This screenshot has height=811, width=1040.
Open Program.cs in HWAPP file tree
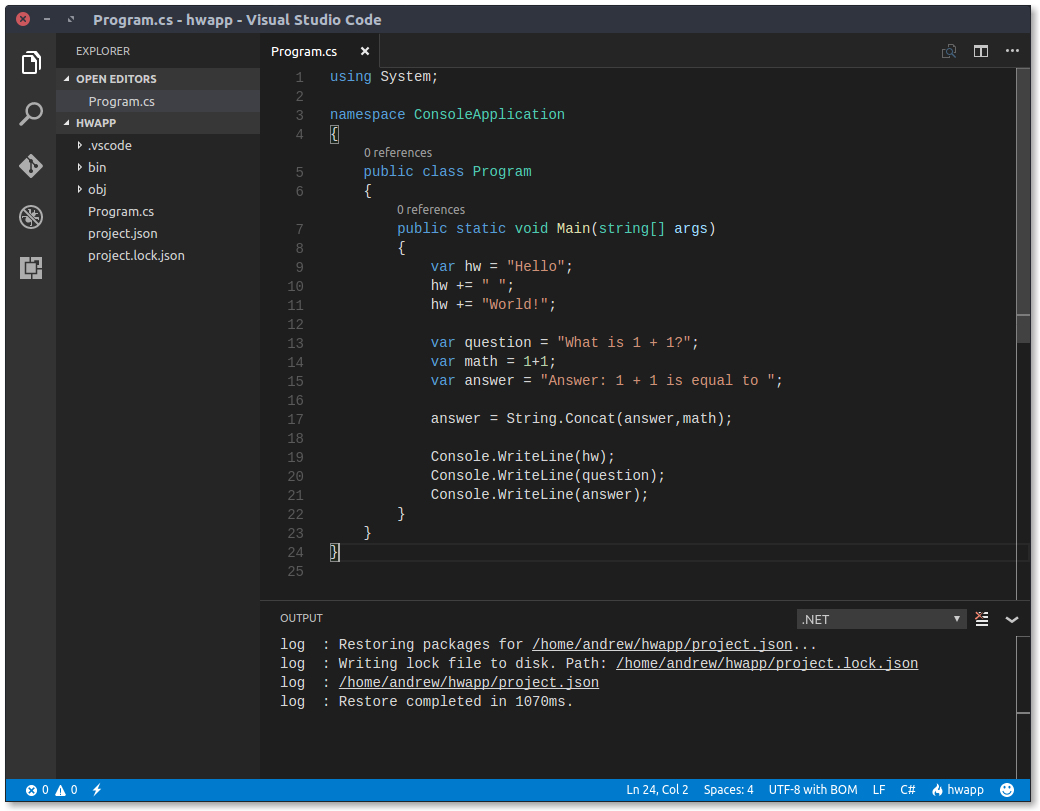tap(158, 212)
